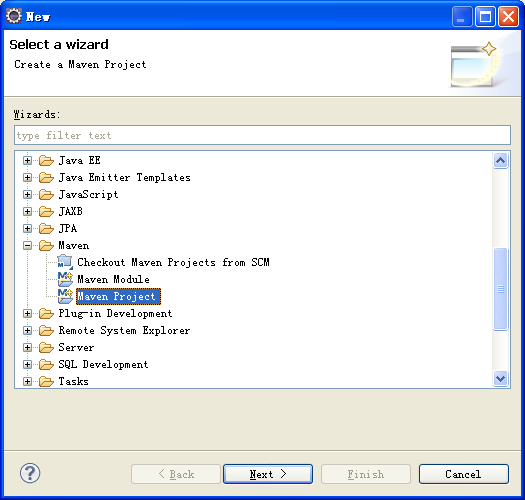Expand the Java Emitter Templates category
525x500 pixels.
[27, 177]
